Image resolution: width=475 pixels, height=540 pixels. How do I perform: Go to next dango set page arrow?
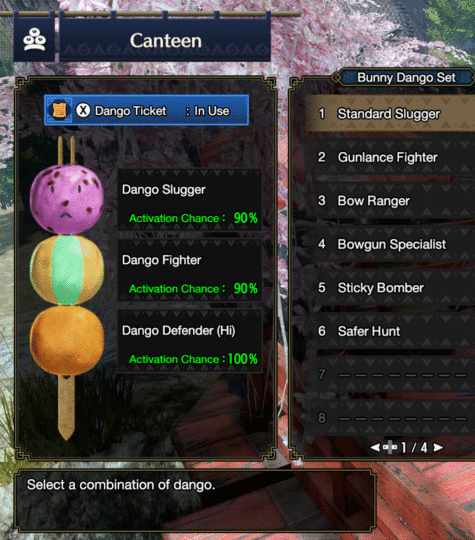click(438, 447)
